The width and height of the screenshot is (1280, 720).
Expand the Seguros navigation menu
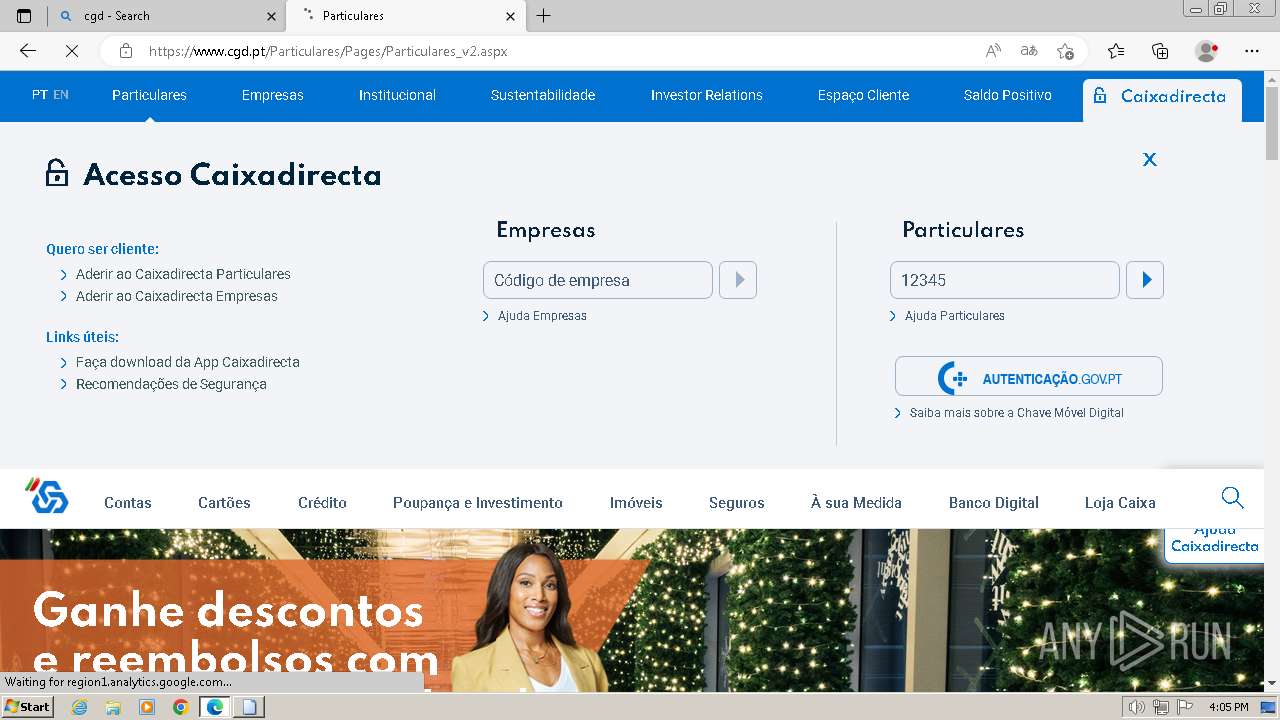pyautogui.click(x=737, y=503)
